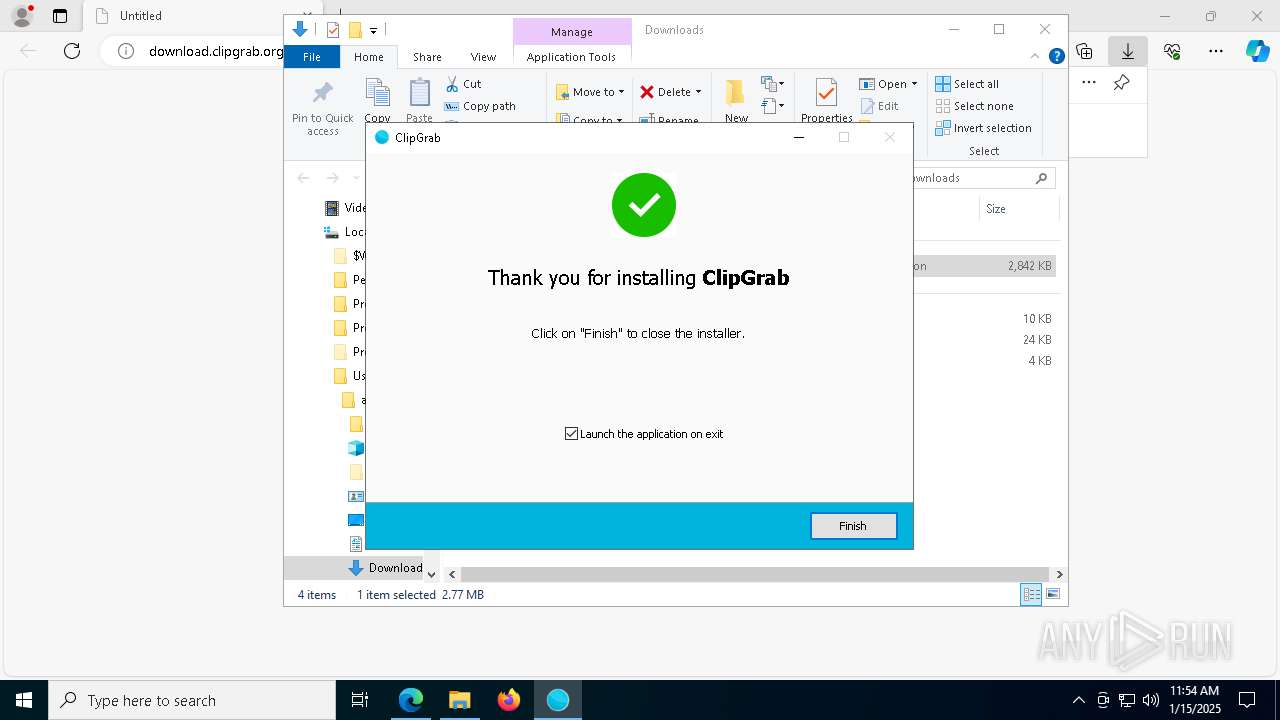
Task: Open Edge tab actions menu icon
Action: point(60,16)
